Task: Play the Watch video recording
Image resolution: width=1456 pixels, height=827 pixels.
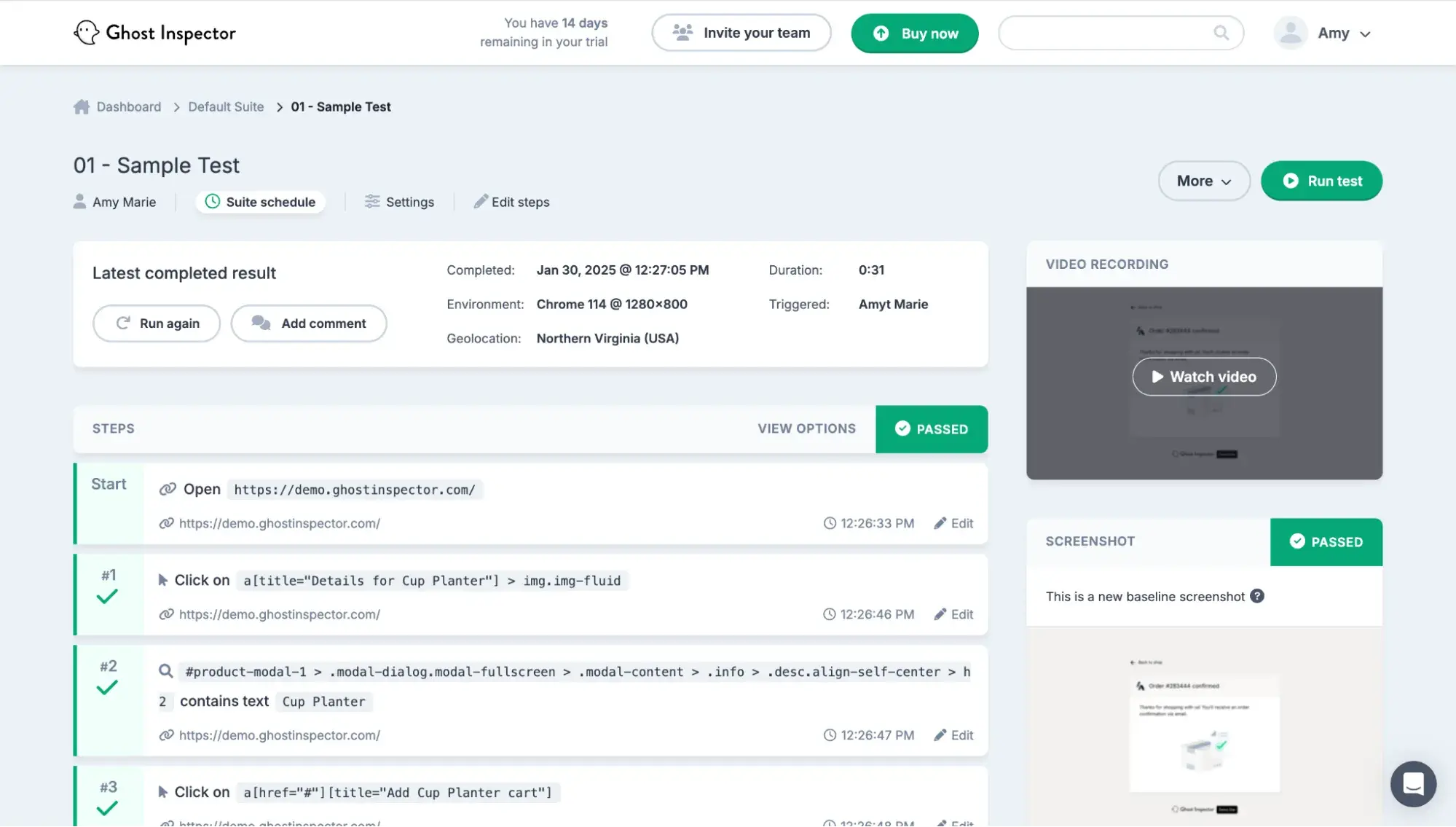Action: tap(1204, 377)
